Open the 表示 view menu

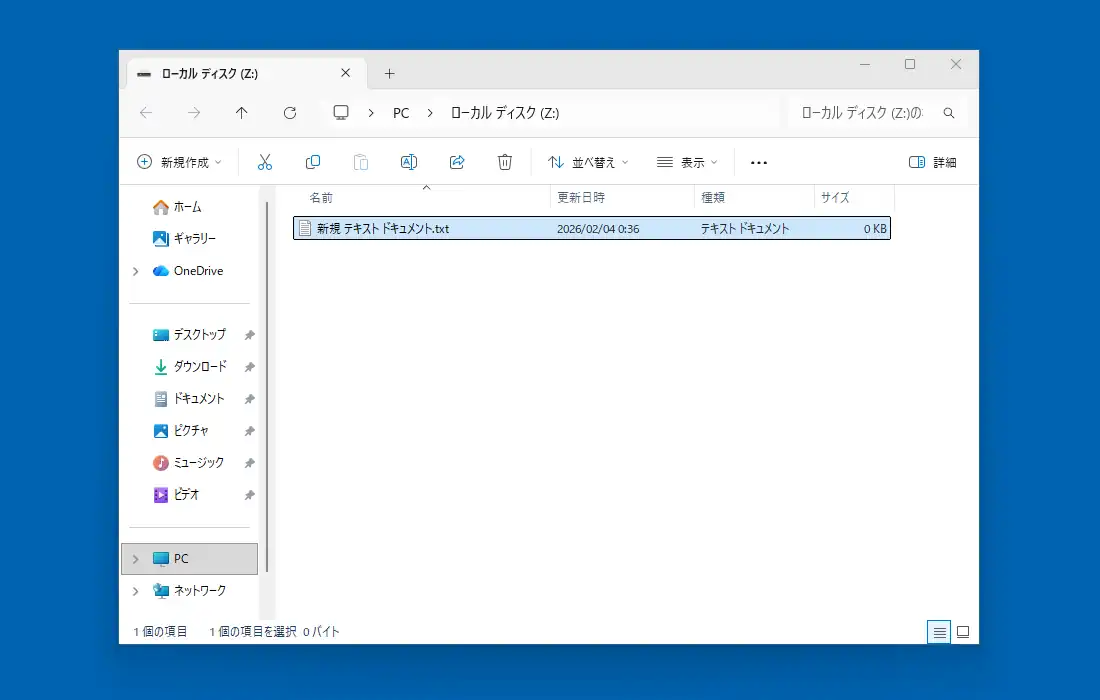pyautogui.click(x=687, y=162)
